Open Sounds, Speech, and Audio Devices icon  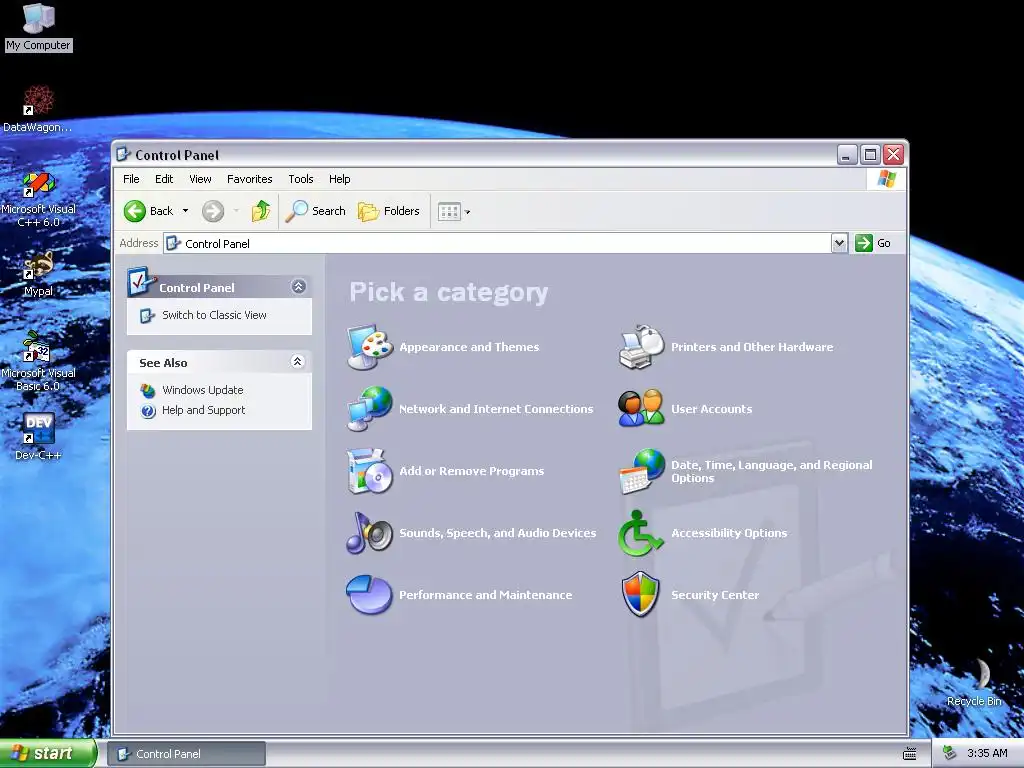[370, 533]
